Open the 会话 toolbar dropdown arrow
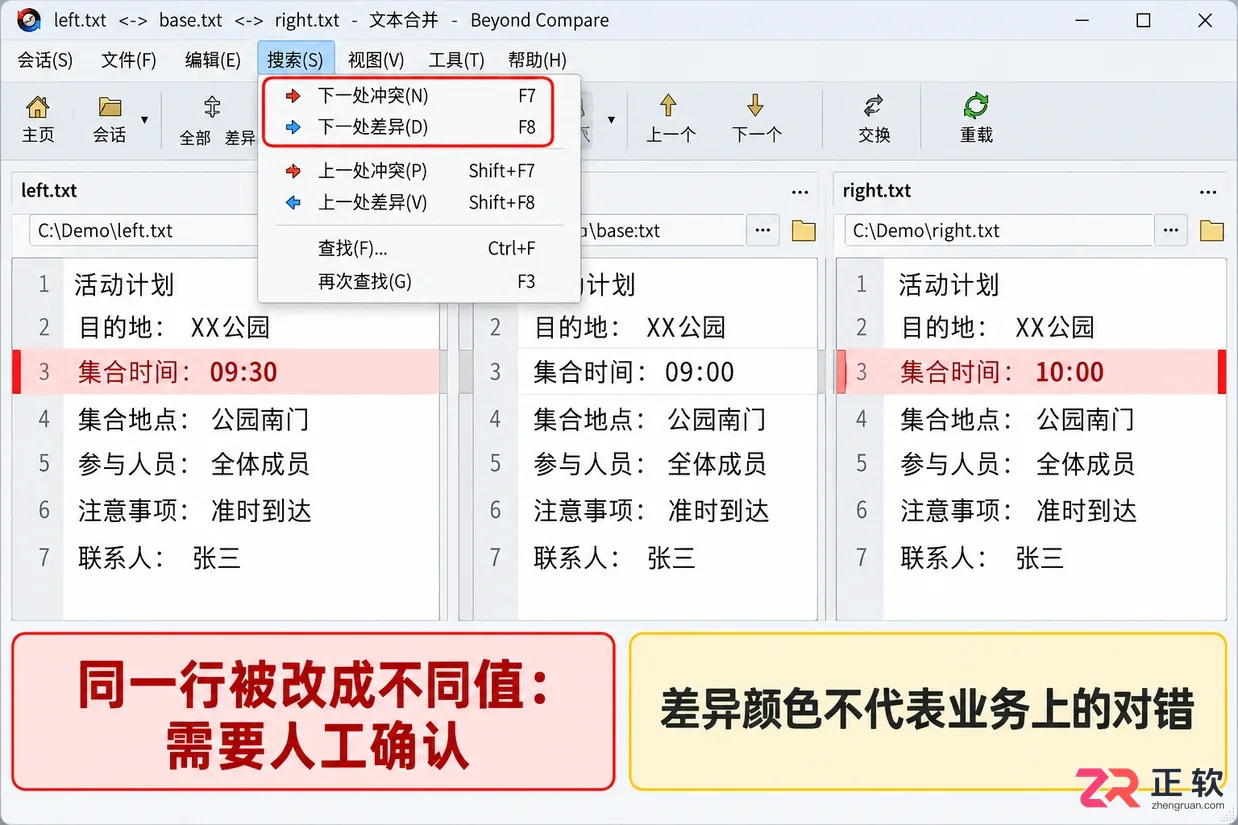1238x825 pixels. (144, 120)
